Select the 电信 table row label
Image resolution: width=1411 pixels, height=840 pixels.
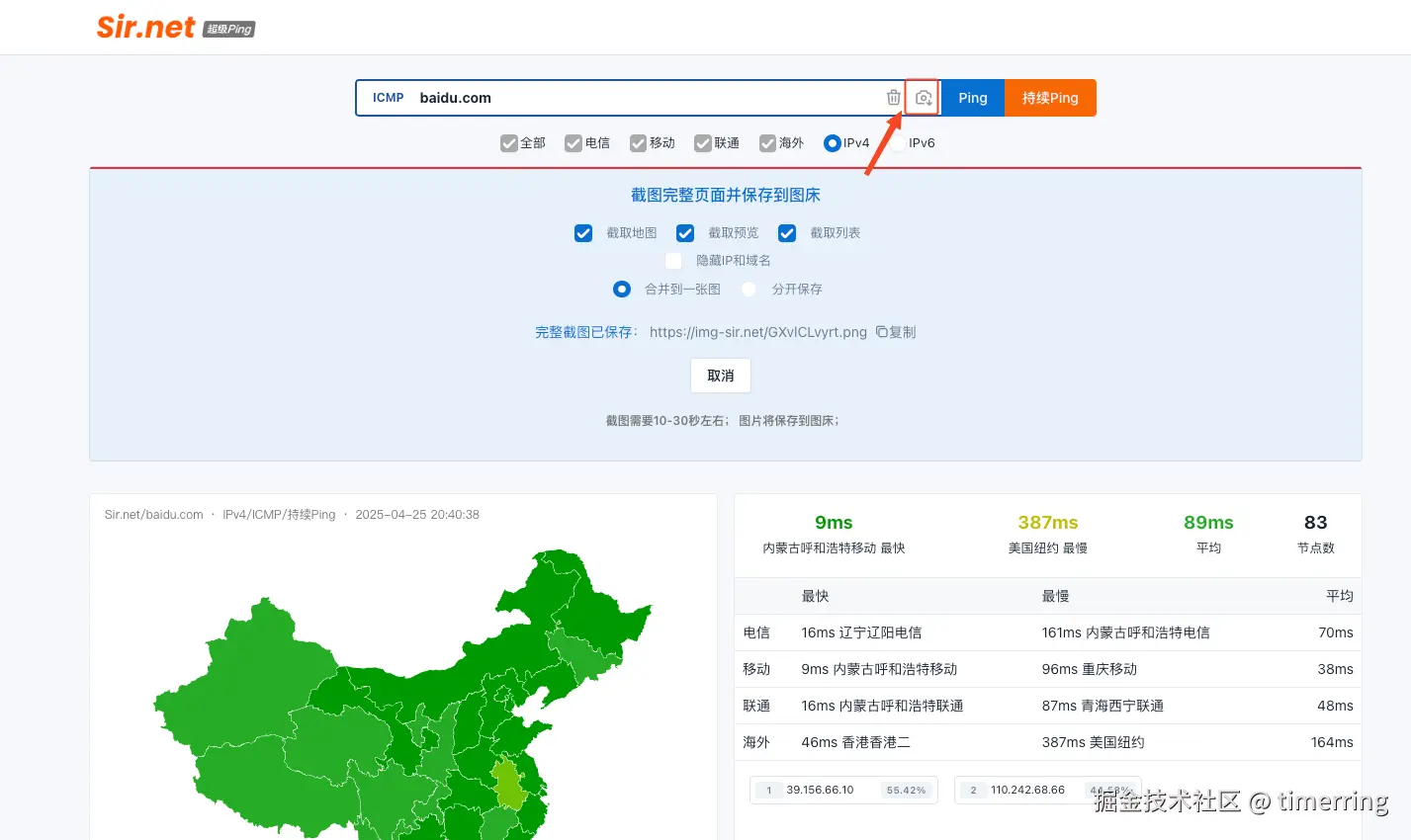[756, 632]
